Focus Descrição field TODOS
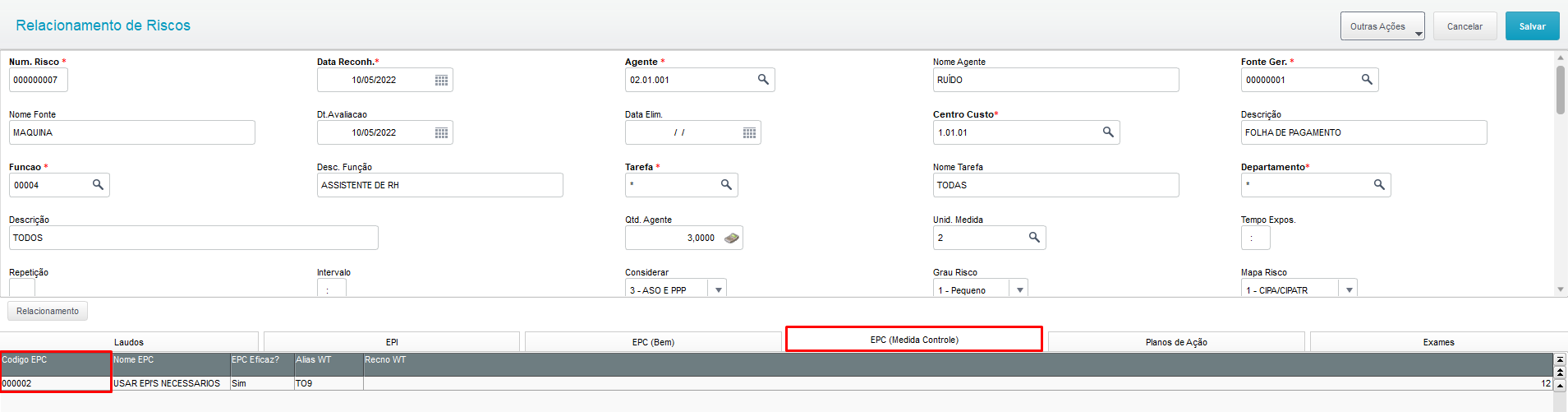The width and height of the screenshot is (1568, 412). 193,238
